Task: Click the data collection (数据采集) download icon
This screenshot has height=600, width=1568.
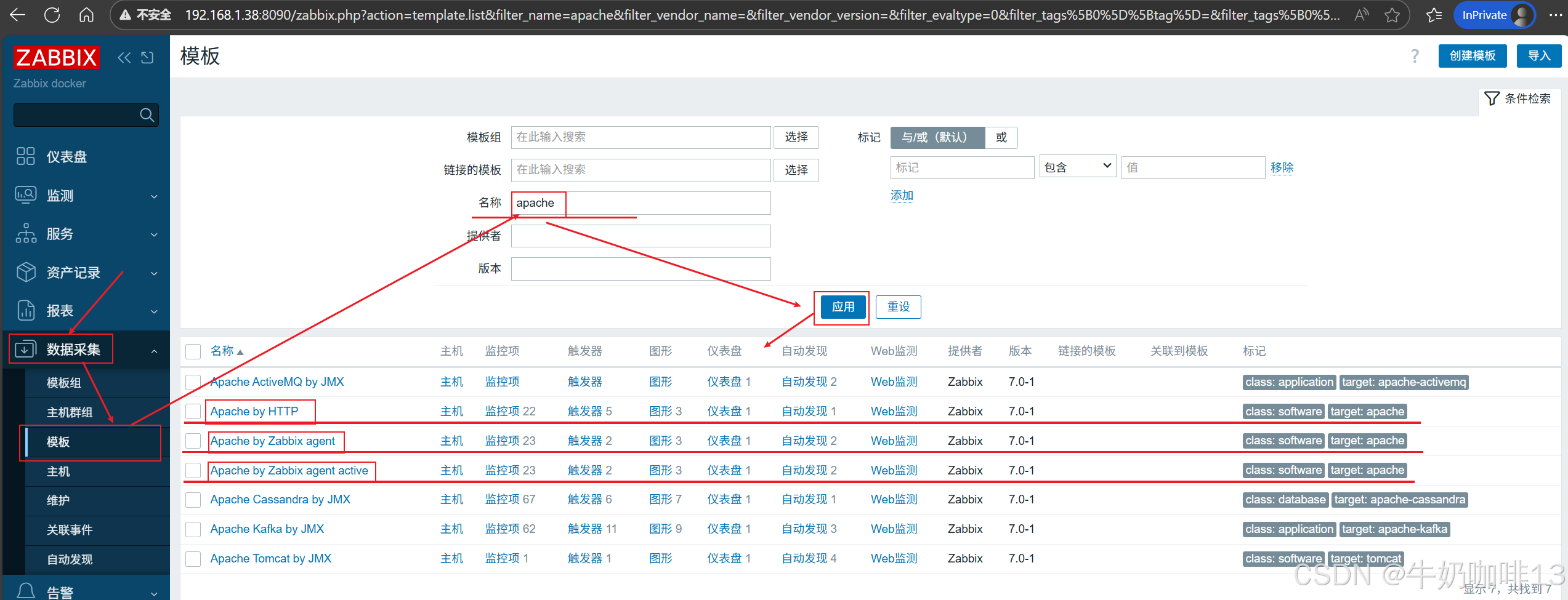Action: (25, 349)
